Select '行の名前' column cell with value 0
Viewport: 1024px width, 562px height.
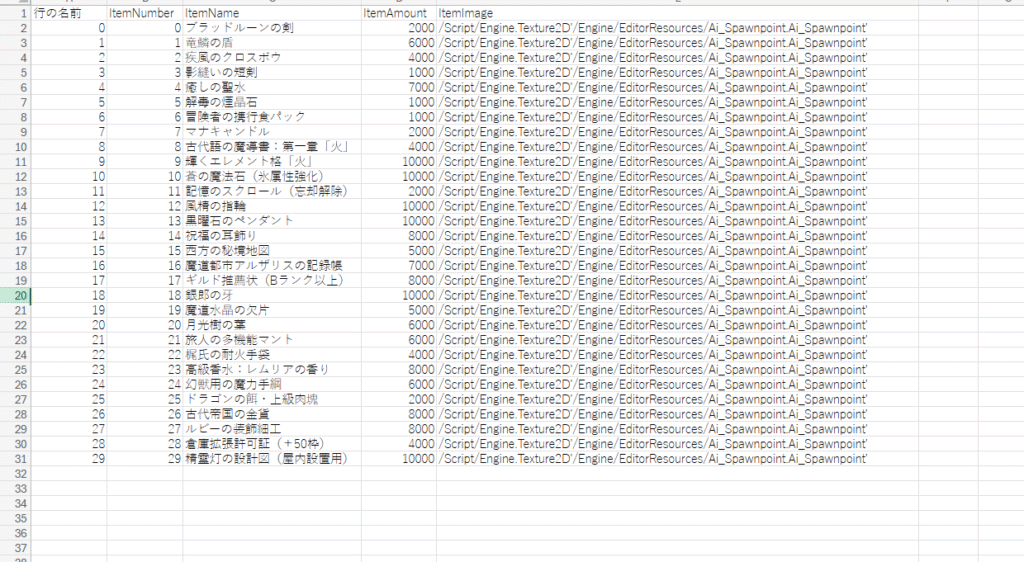pyautogui.click(x=69, y=28)
